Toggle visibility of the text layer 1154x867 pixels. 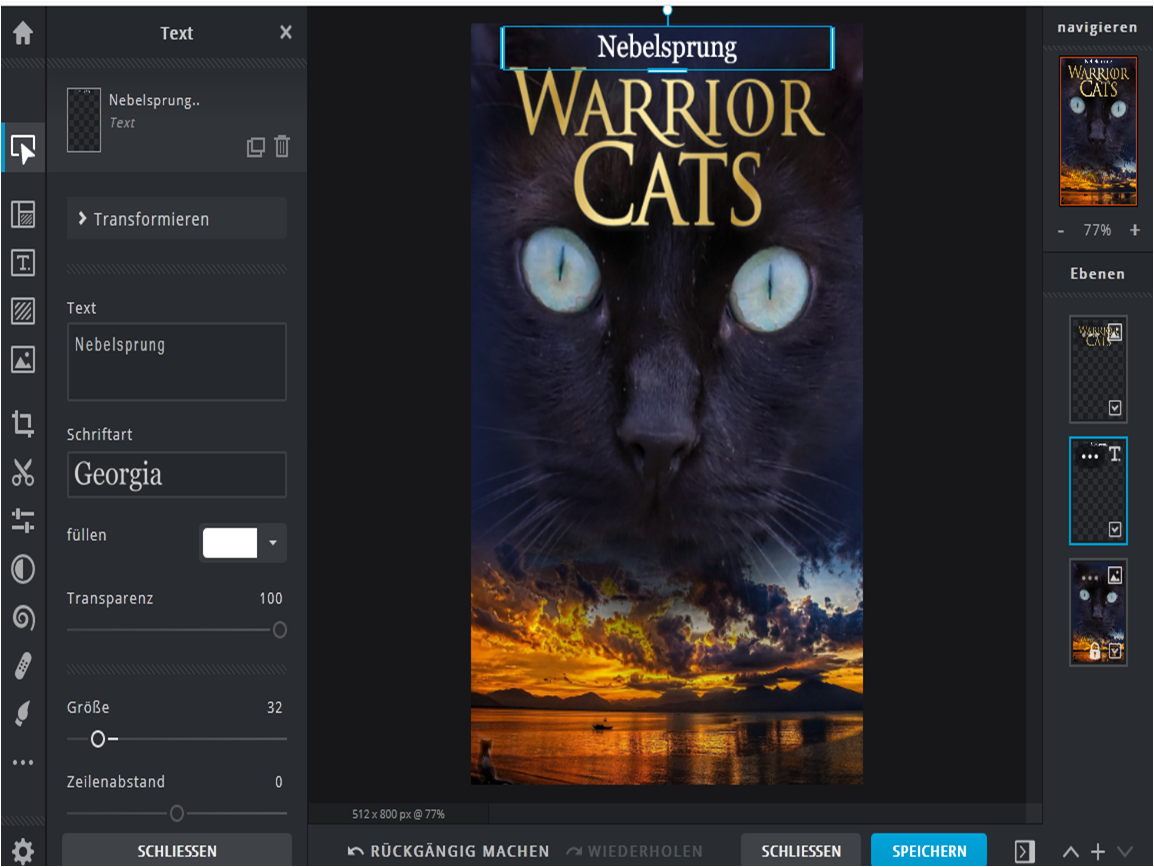click(1115, 529)
